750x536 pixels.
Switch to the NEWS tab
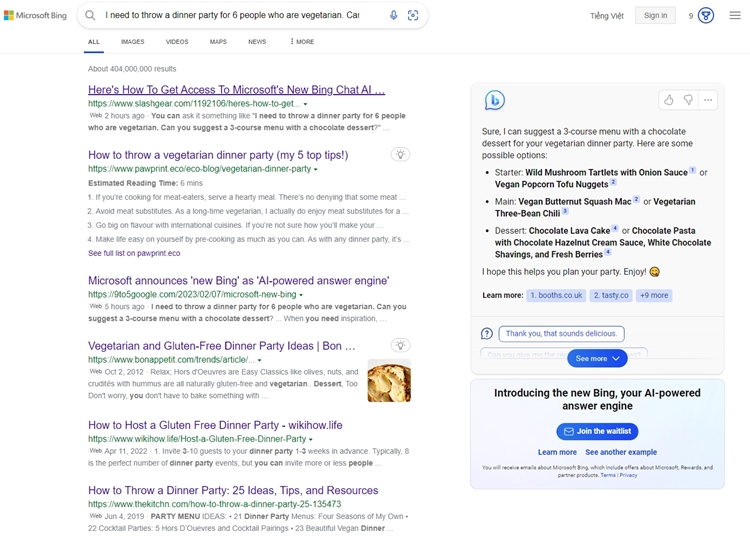(257, 42)
